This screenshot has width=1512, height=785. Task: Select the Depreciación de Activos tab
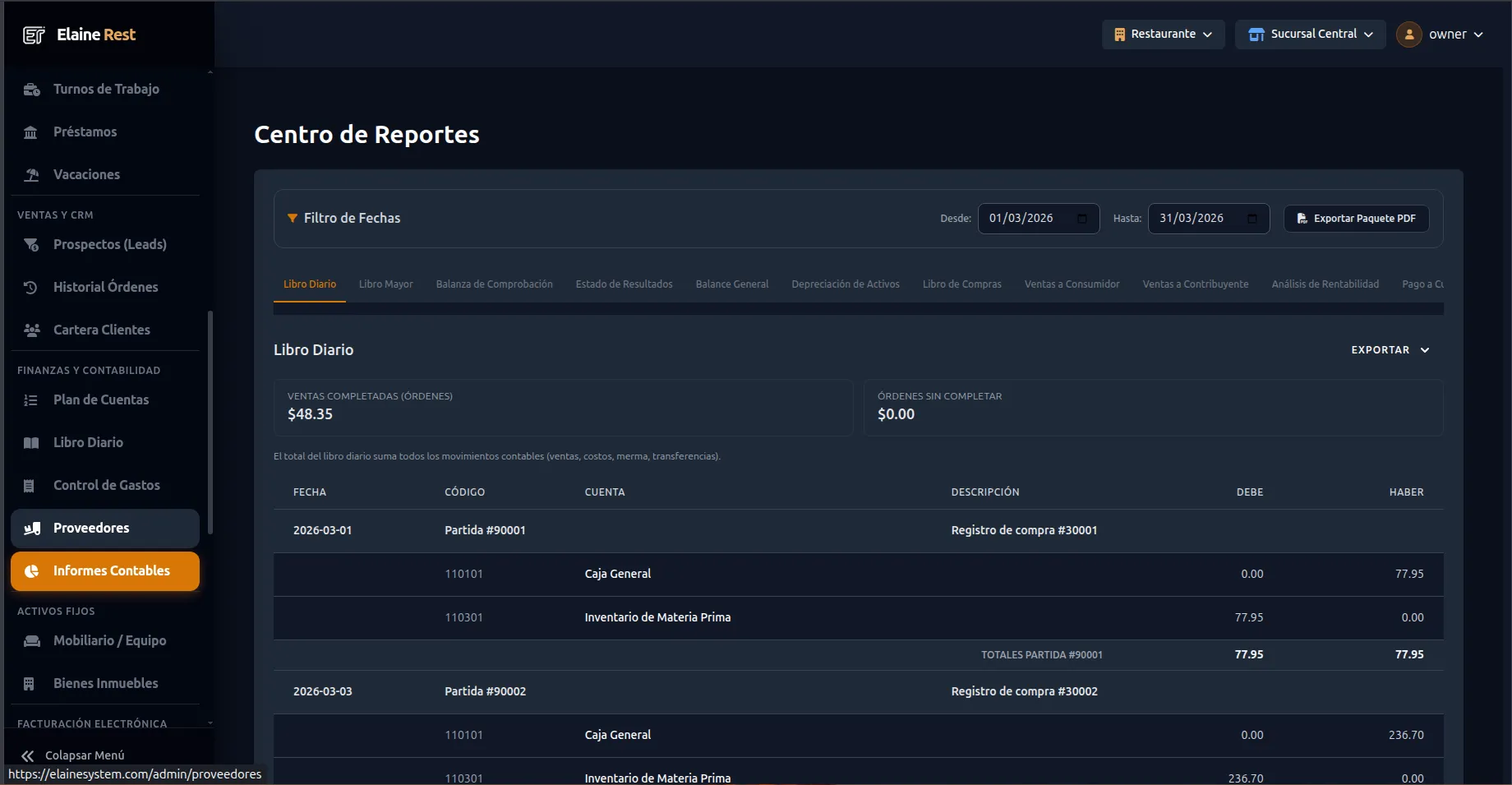pyautogui.click(x=846, y=284)
